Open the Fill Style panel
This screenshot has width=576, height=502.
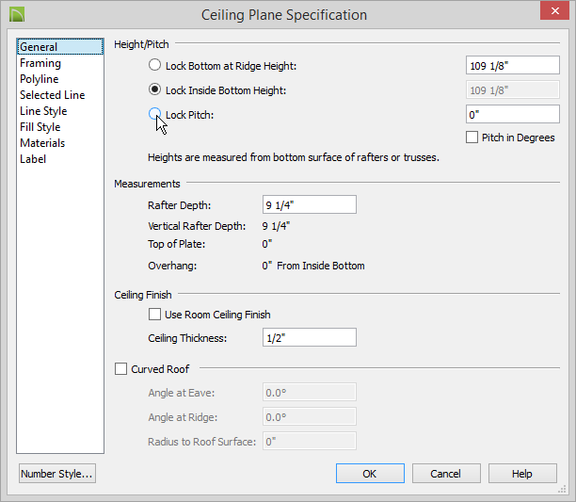tap(40, 127)
